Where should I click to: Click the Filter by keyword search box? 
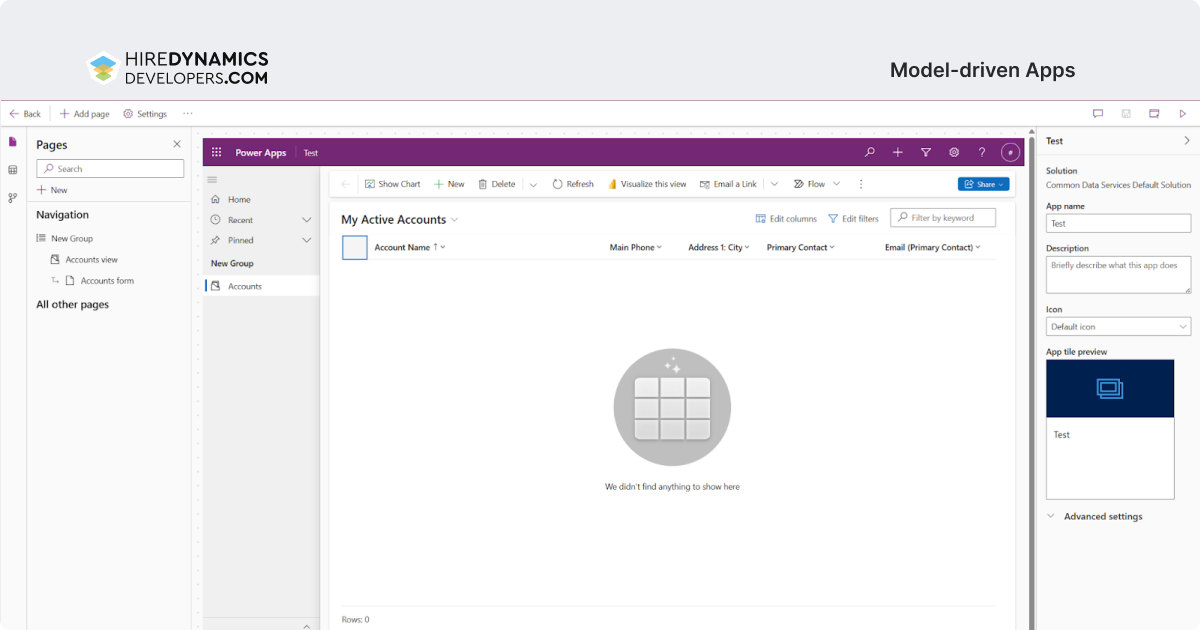943,217
